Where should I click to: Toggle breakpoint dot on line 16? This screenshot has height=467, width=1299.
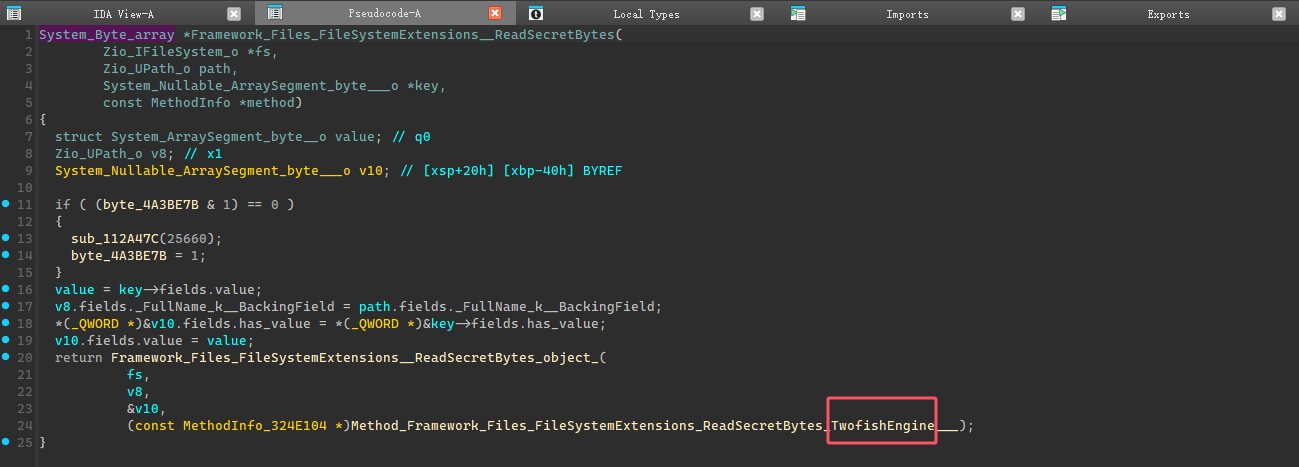click(6, 289)
